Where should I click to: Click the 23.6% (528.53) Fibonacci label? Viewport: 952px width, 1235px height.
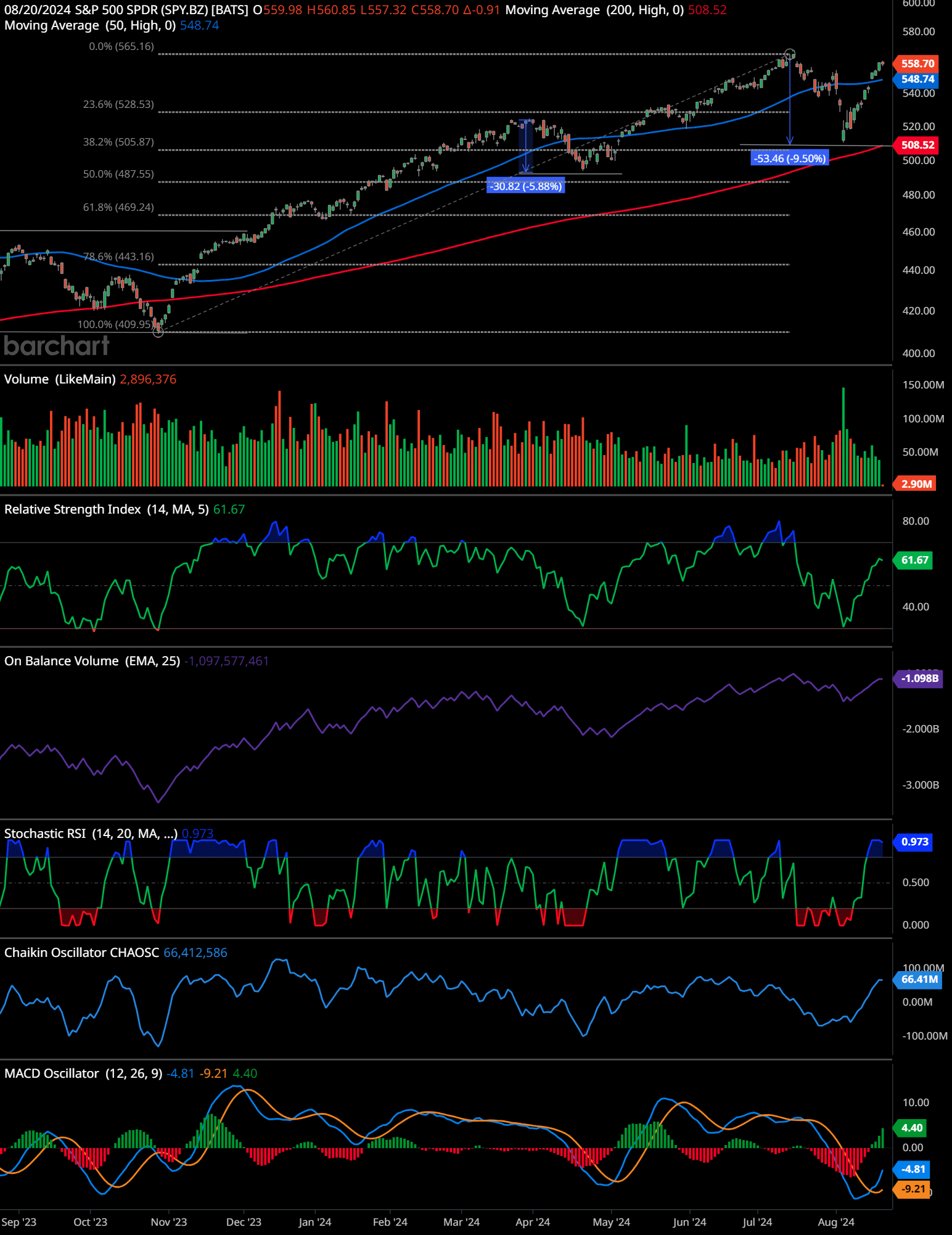coord(118,104)
